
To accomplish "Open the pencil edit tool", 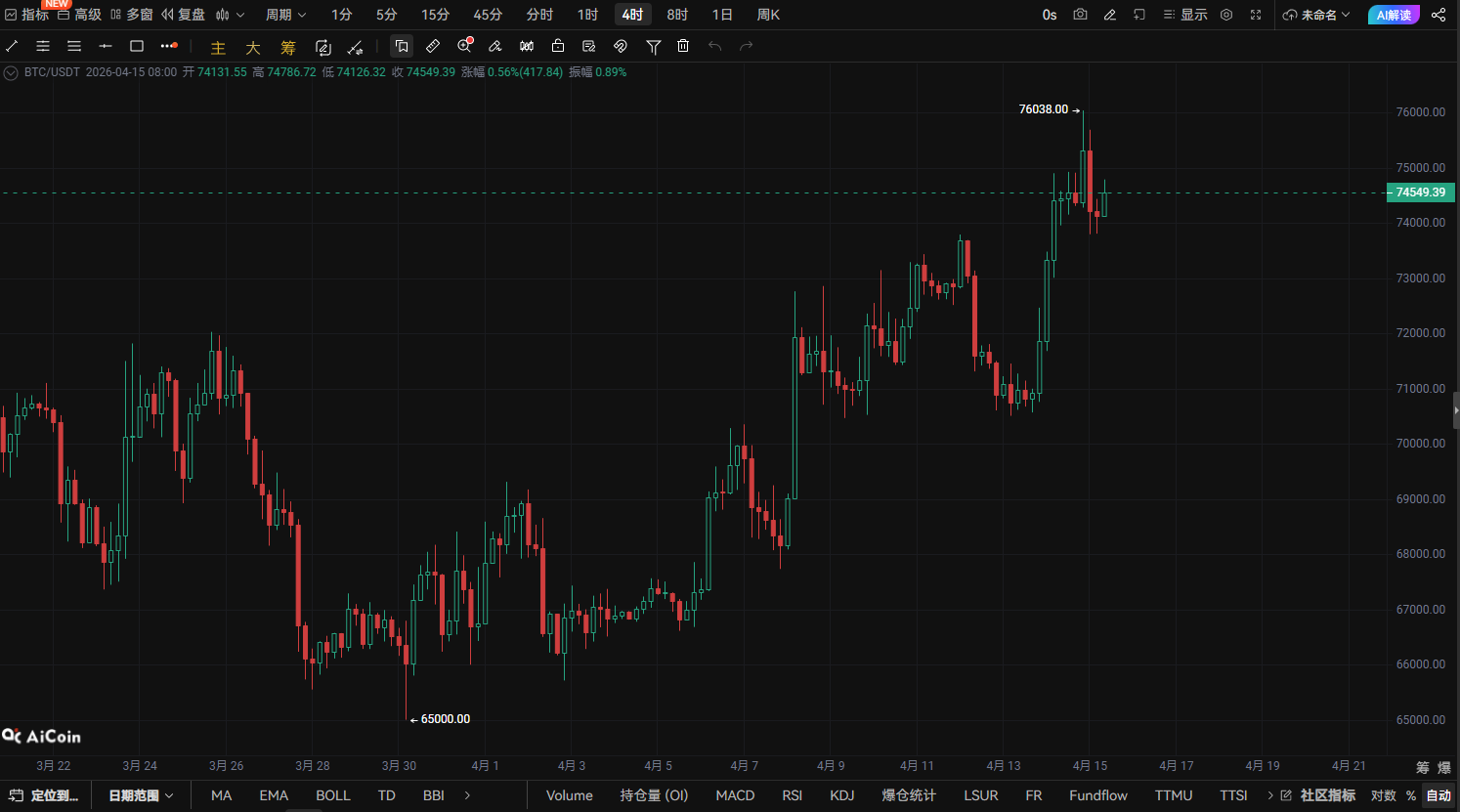I will click(x=1110, y=15).
